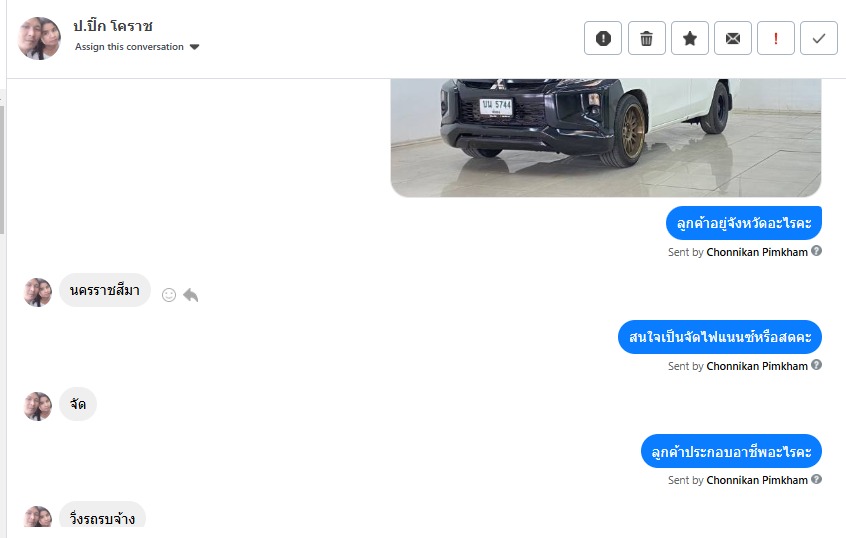
Task: Flag conversation with red exclamation priority icon
Action: [x=776, y=38]
